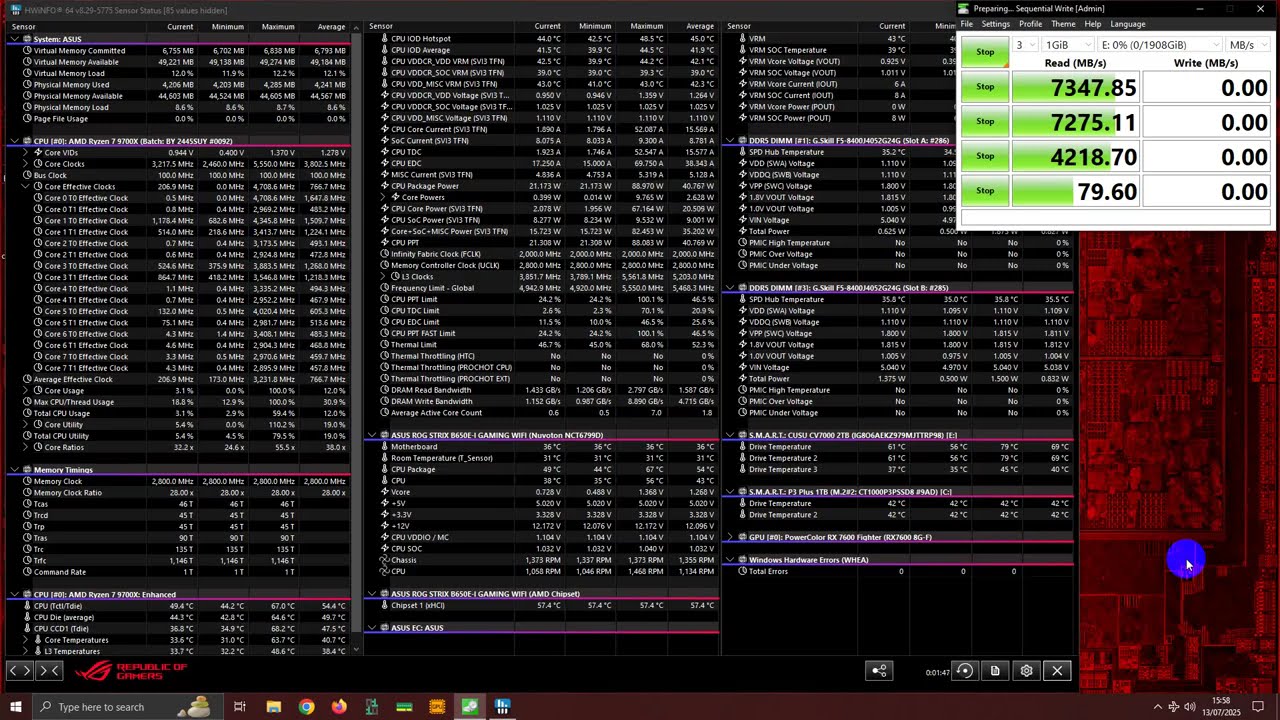Click Stop button beside 7347.85 result

point(985,87)
